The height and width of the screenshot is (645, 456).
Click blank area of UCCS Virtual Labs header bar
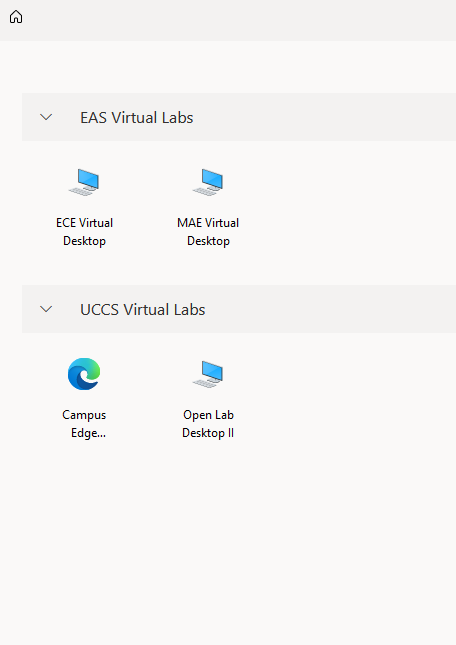[x=329, y=309]
